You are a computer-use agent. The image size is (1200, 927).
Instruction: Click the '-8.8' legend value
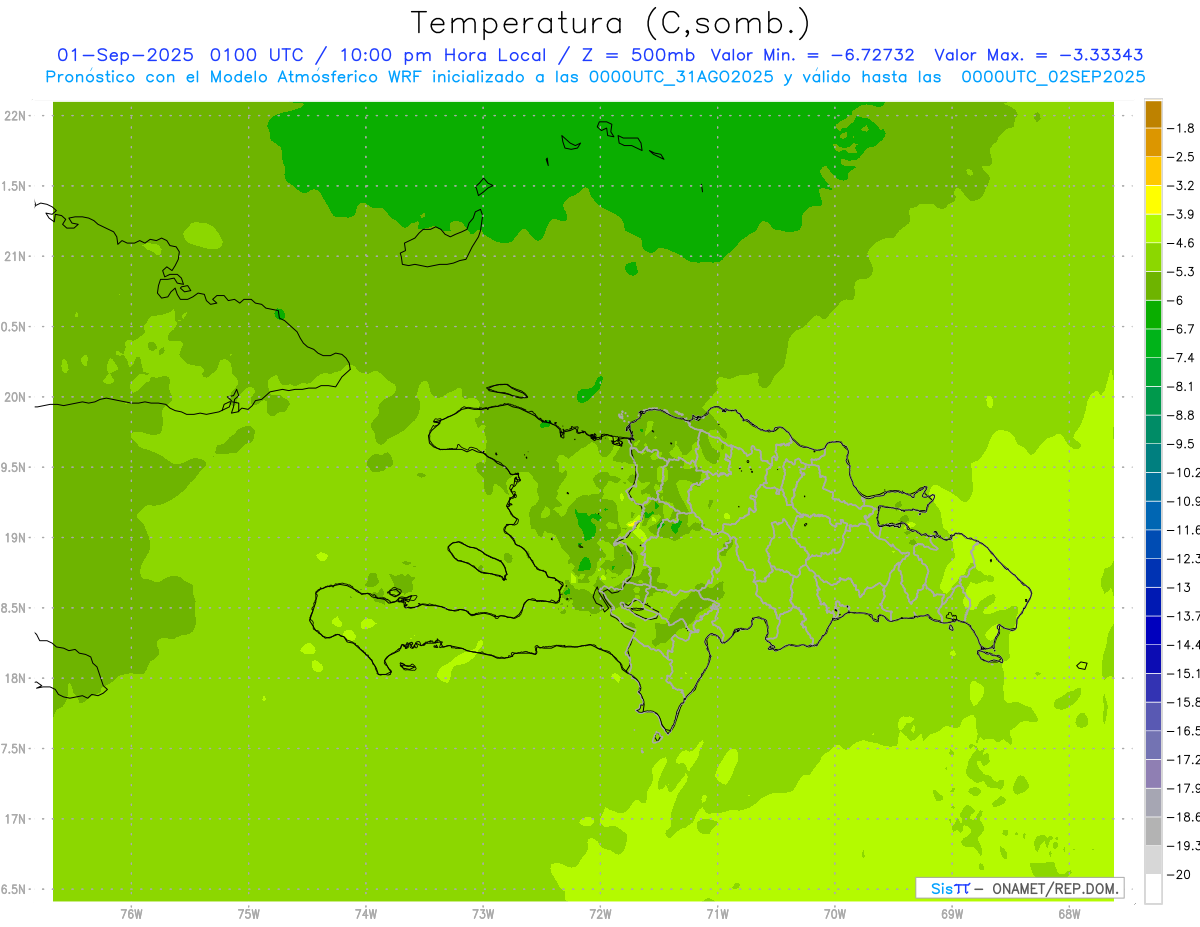click(1183, 415)
